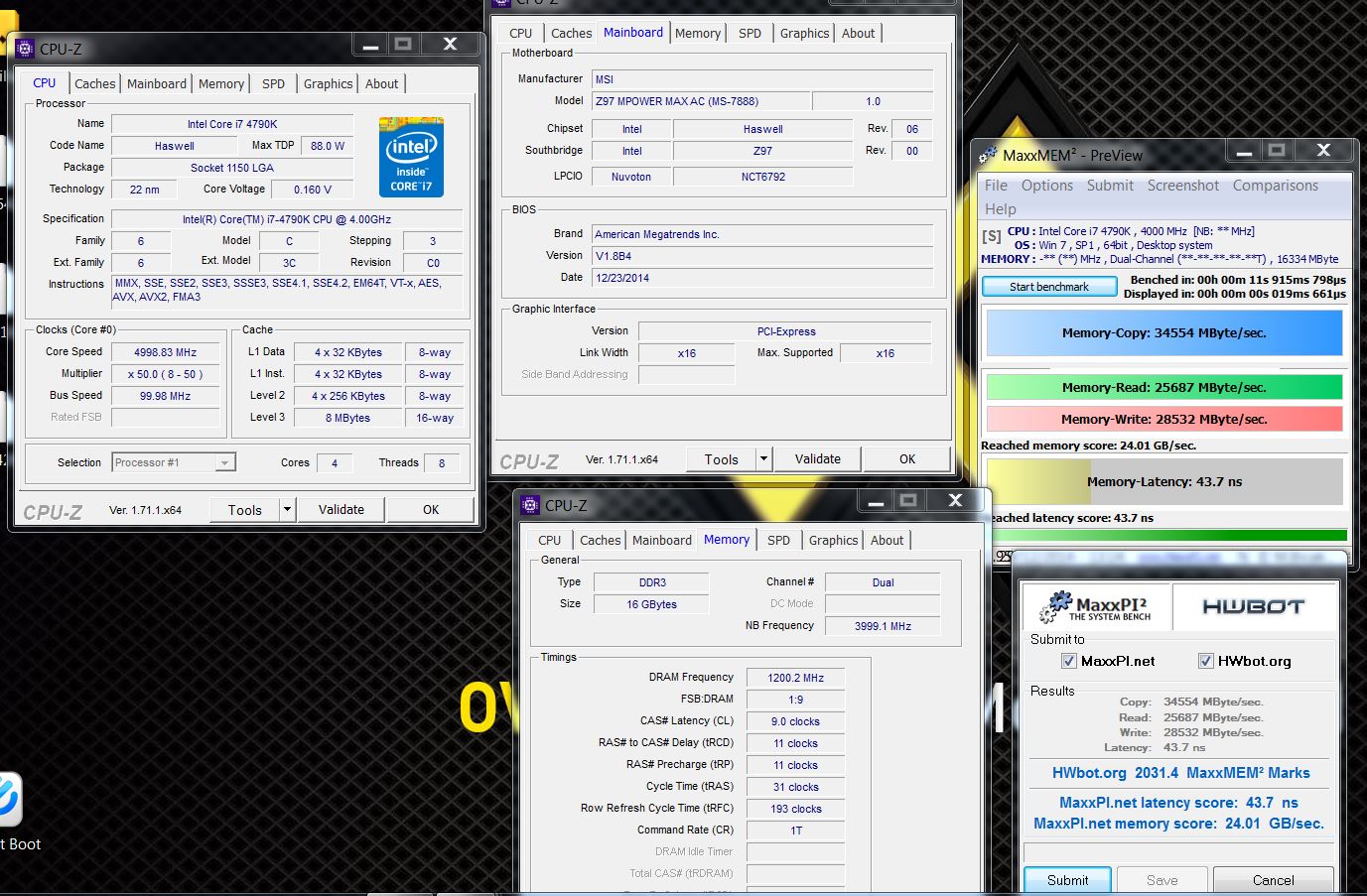Click the NB Frequency value field

[x=883, y=626]
